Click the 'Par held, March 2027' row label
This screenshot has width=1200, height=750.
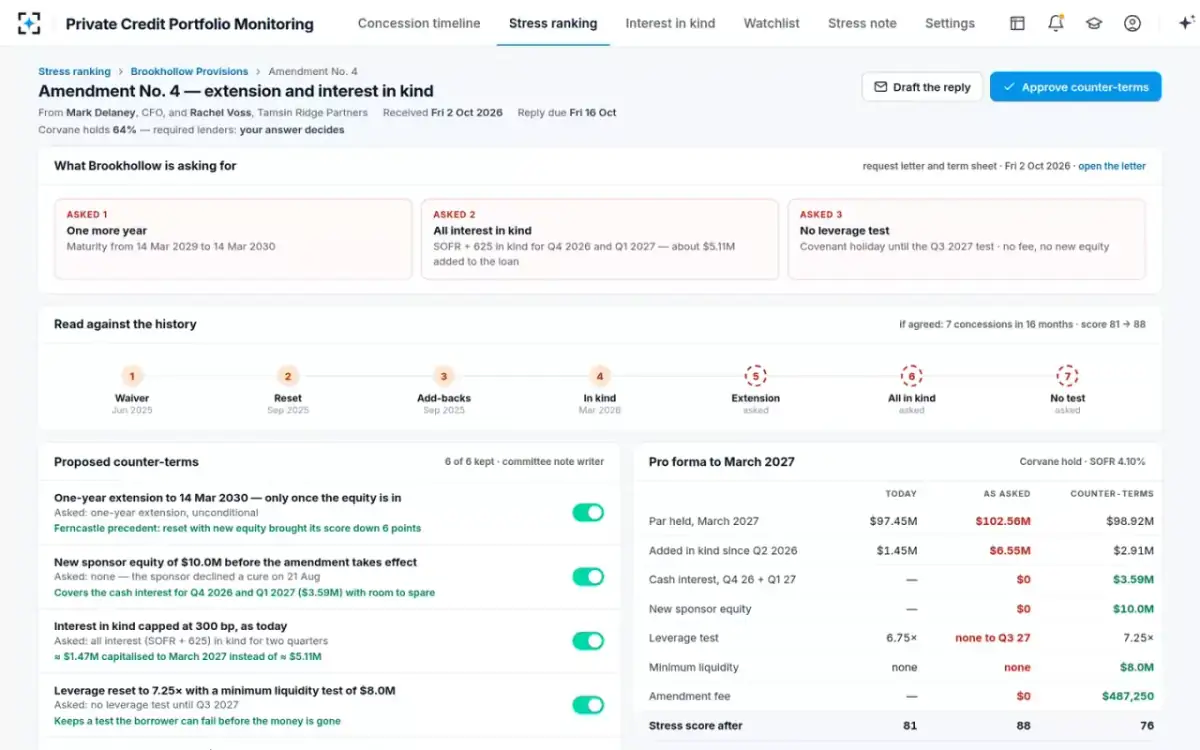(704, 521)
